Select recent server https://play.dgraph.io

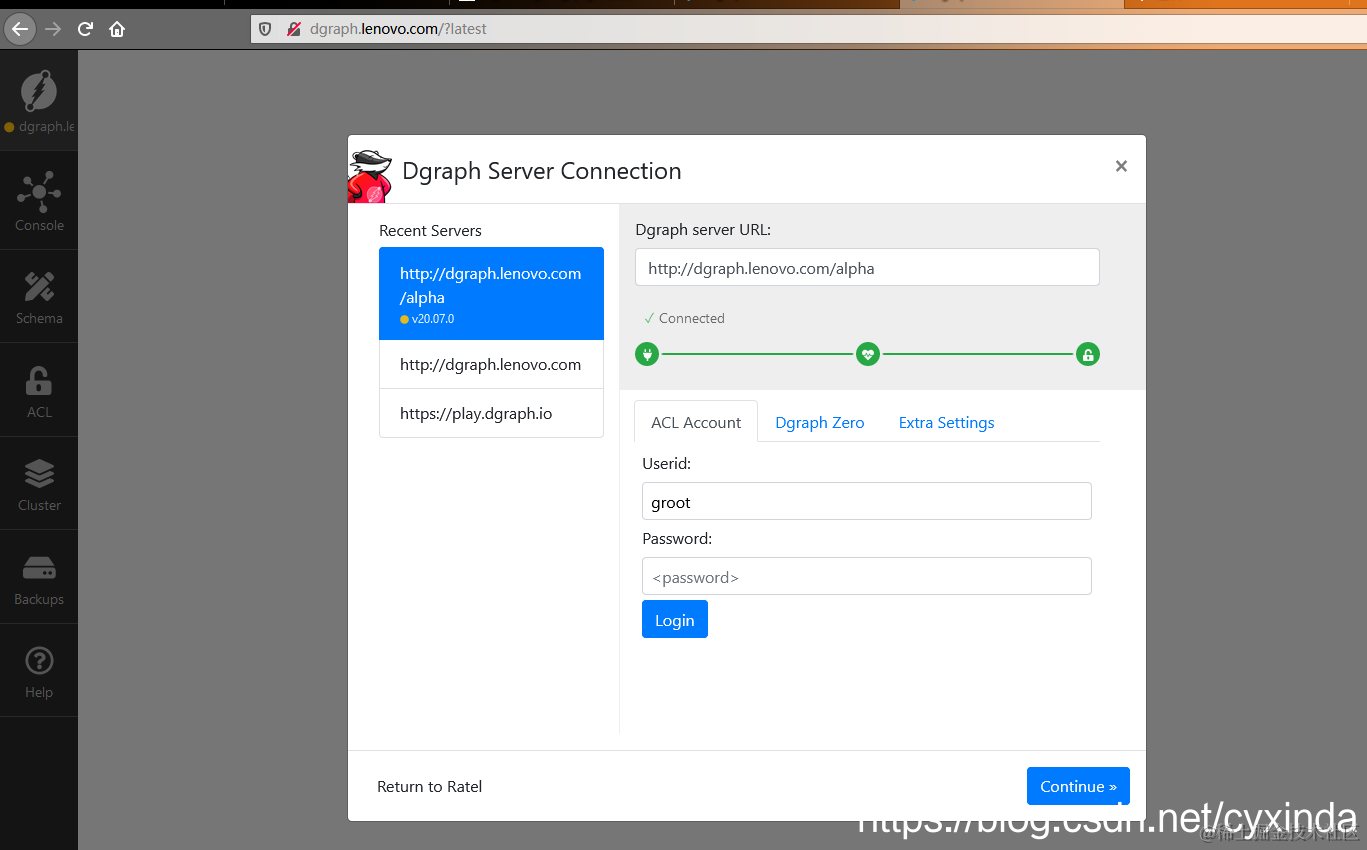coord(491,414)
